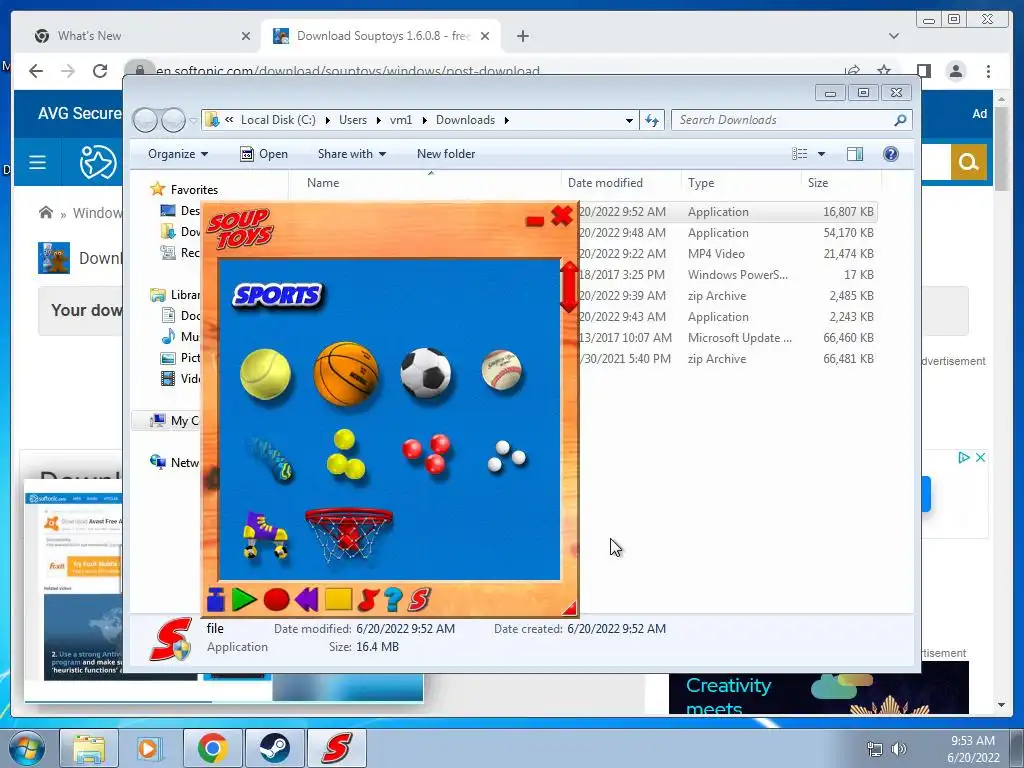Click Chrome reload button
The width and height of the screenshot is (1024, 768).
tap(100, 71)
